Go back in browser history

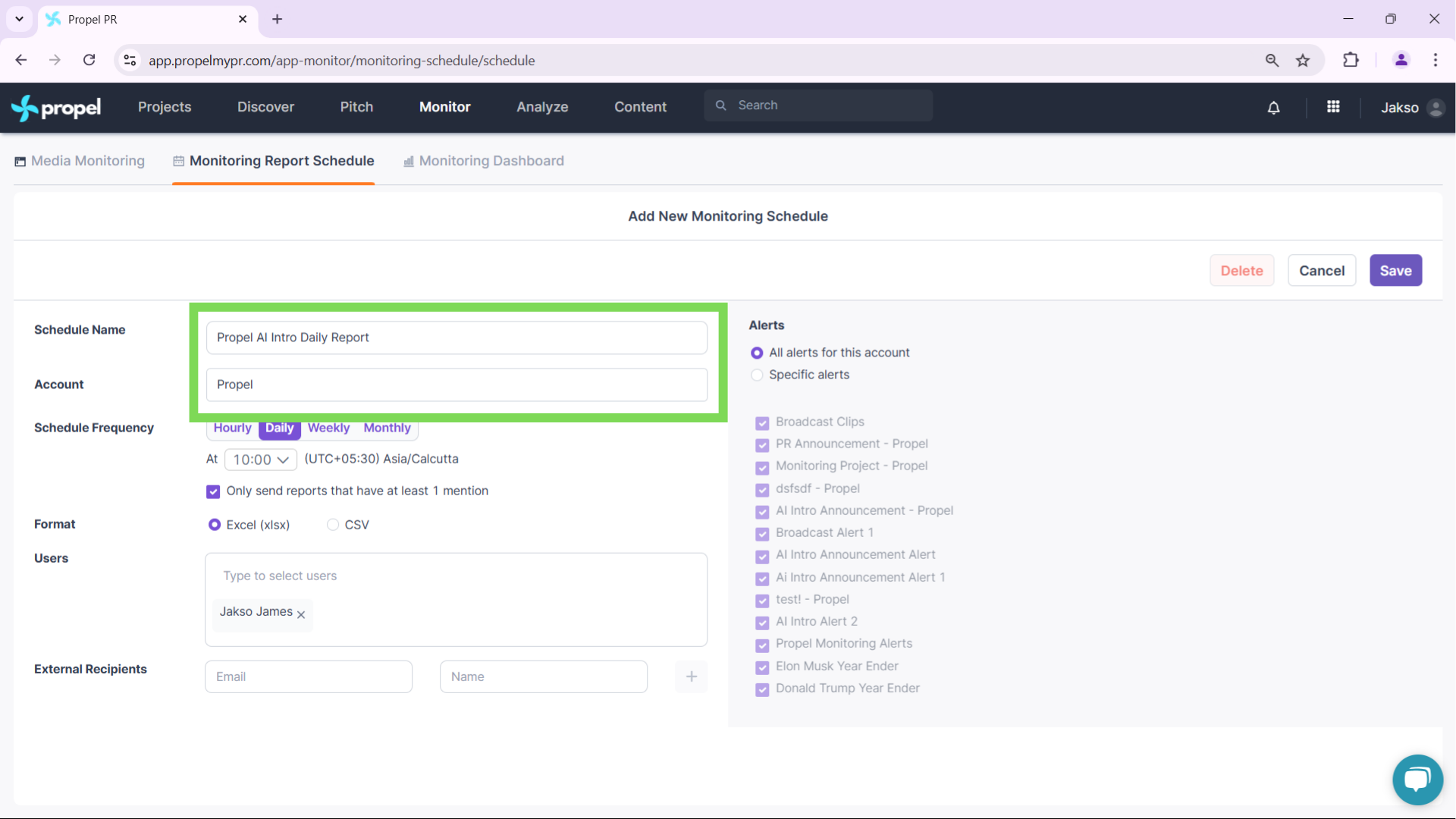[21, 60]
